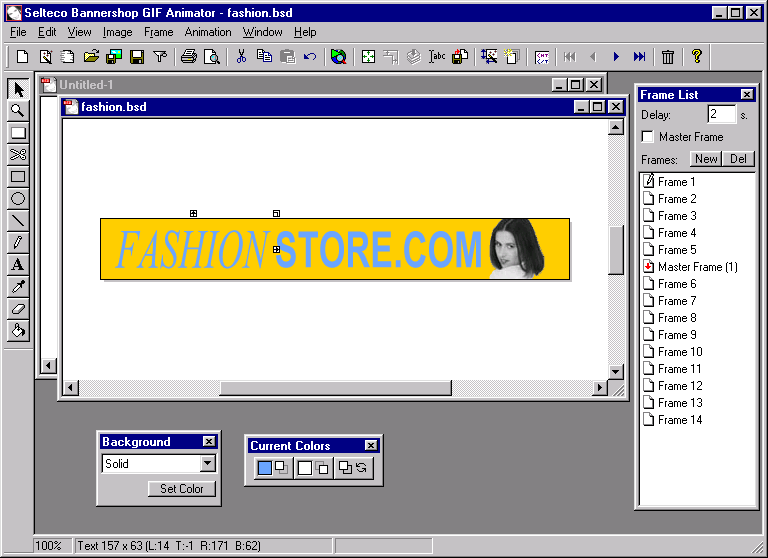
Task: Open the Edit menu
Action: (x=47, y=32)
